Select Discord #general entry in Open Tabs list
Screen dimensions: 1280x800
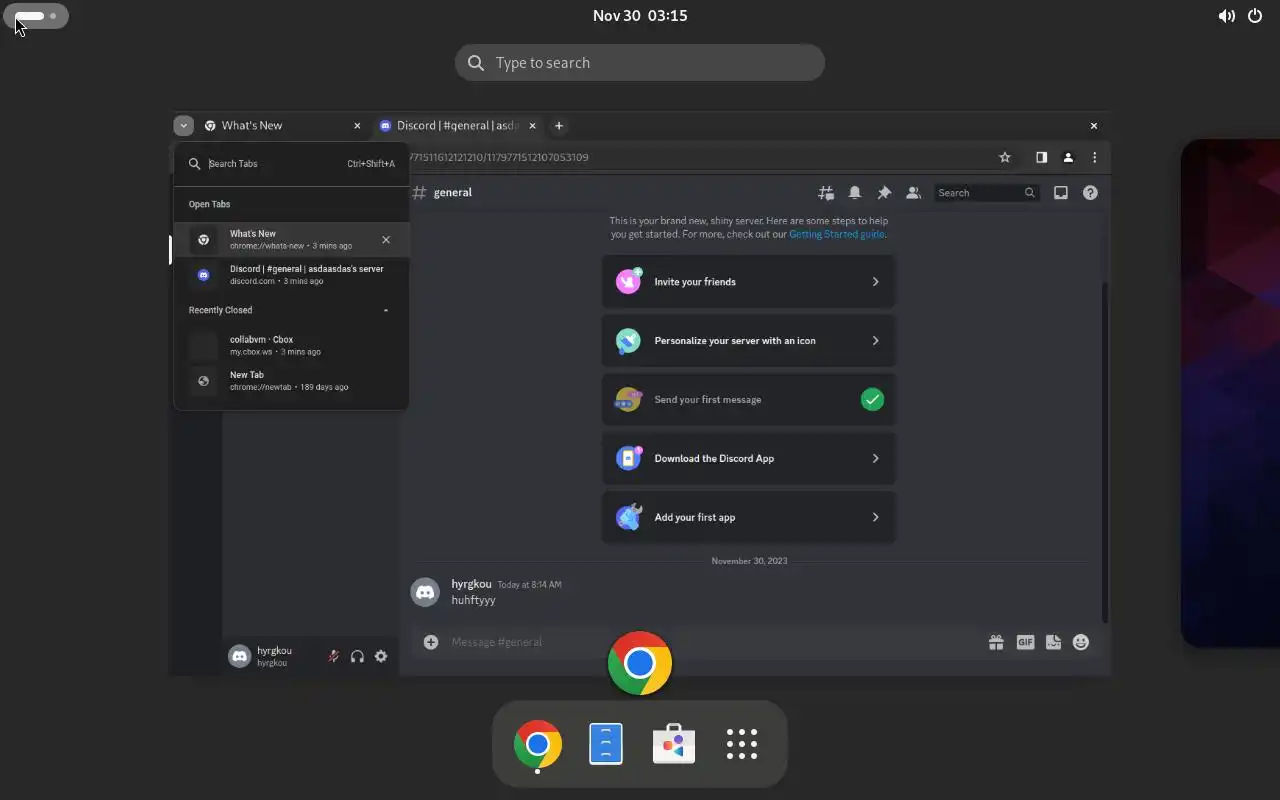coord(291,275)
